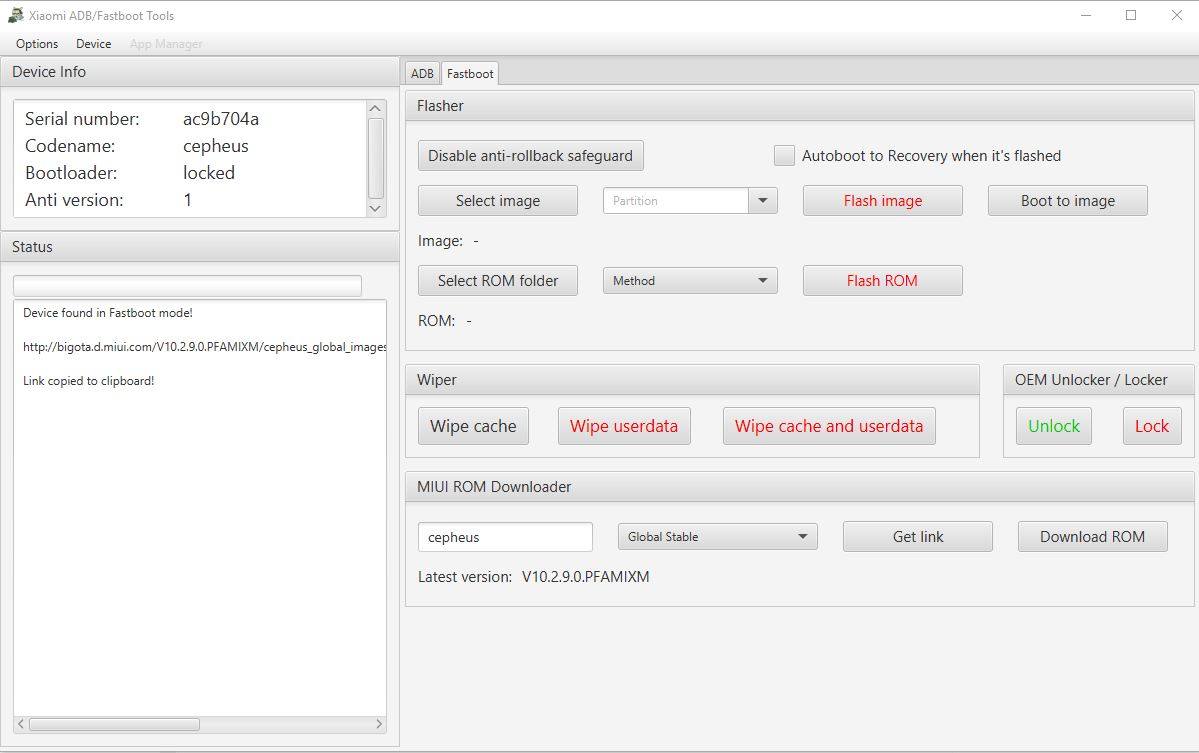Viewport: 1199px width, 753px height.
Task: Expand the Partition combo box arrow
Action: point(762,200)
